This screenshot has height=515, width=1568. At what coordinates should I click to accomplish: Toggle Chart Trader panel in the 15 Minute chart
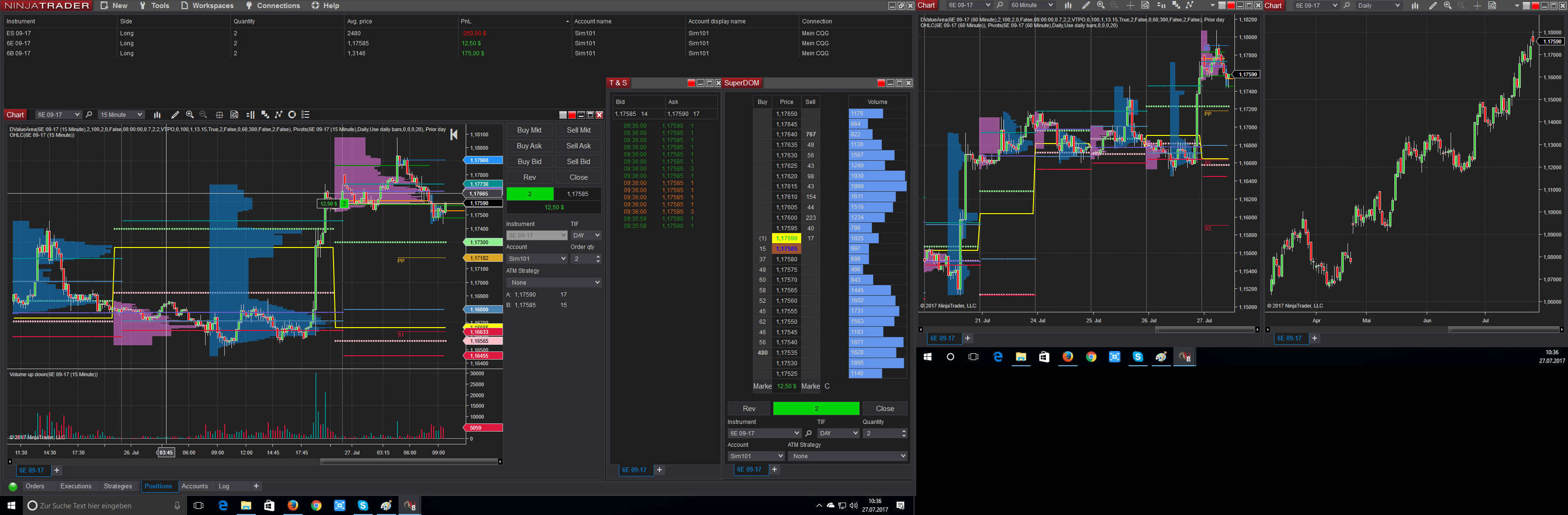(x=250, y=114)
